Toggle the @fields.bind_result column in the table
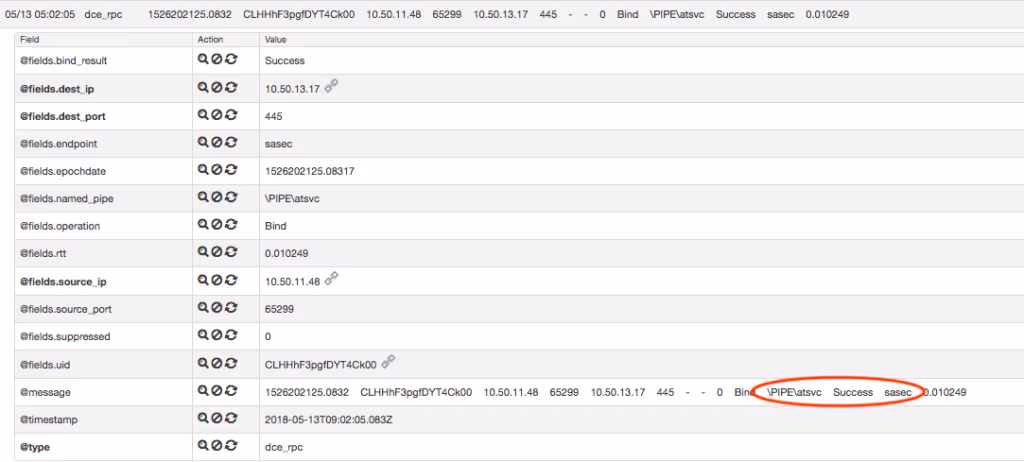The width and height of the screenshot is (1024, 462). tap(231, 59)
